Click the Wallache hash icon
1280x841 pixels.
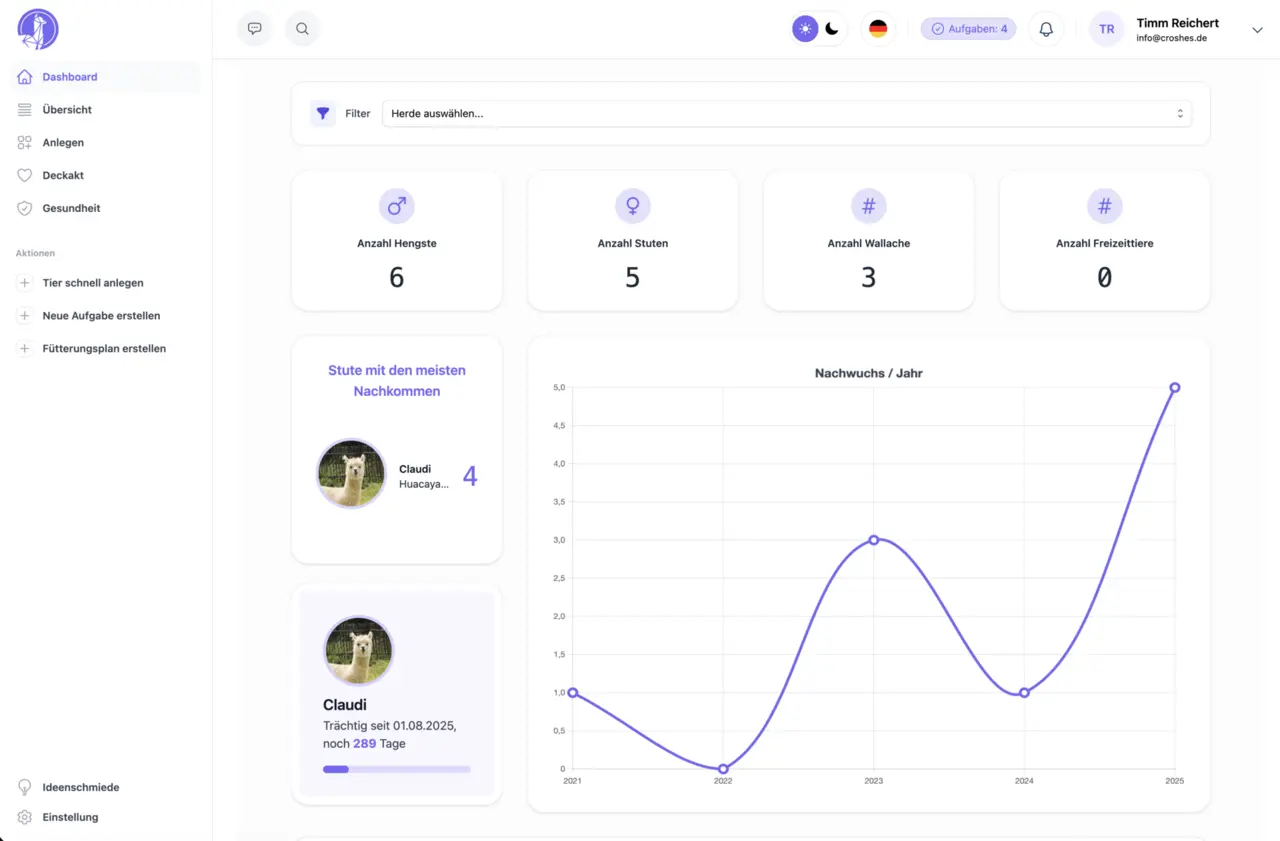(x=868, y=205)
